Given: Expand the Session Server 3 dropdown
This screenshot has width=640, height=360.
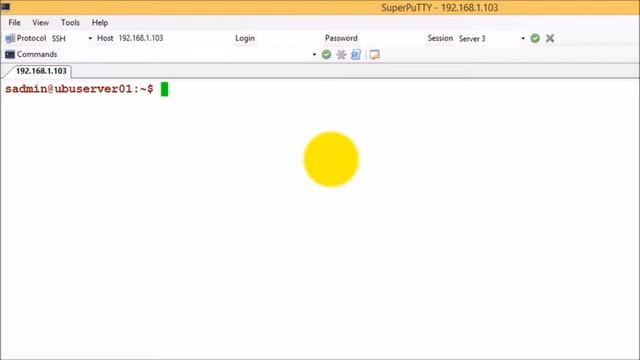Looking at the screenshot, I should pyautogui.click(x=523, y=38).
